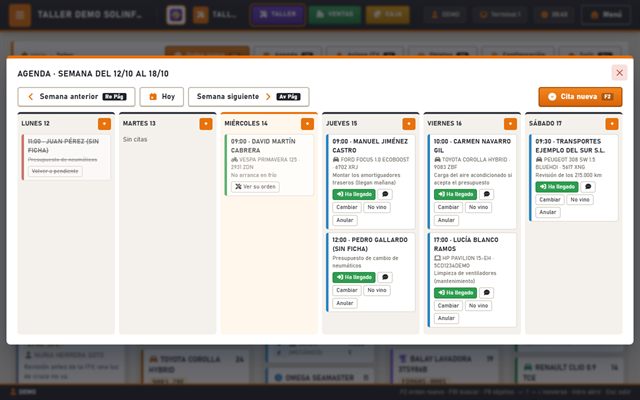The height and width of the screenshot is (400, 640).
Task: Open the orange hamburger menu icon
Action: tap(20, 15)
